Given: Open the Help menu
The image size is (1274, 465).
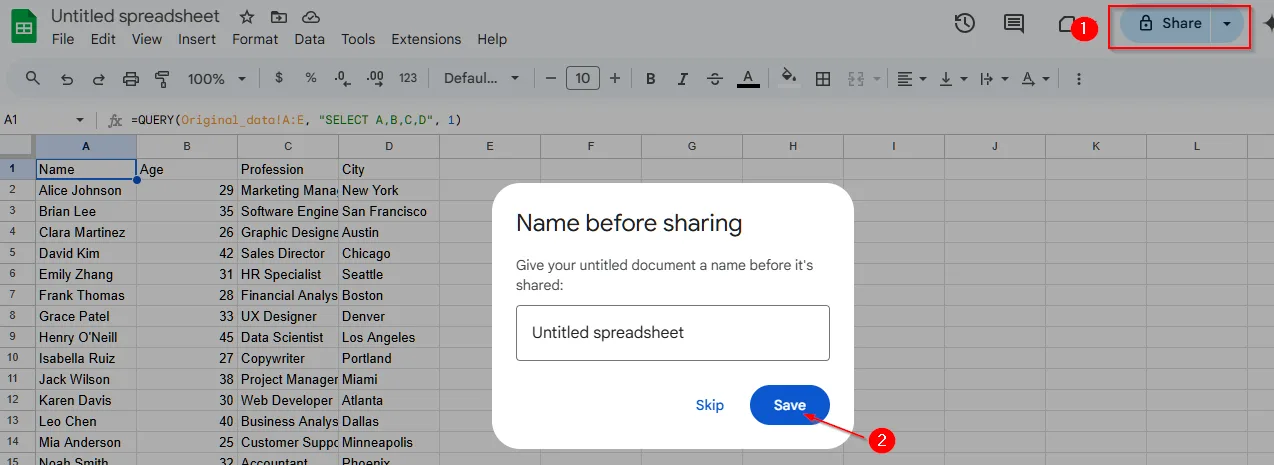Looking at the screenshot, I should point(492,39).
